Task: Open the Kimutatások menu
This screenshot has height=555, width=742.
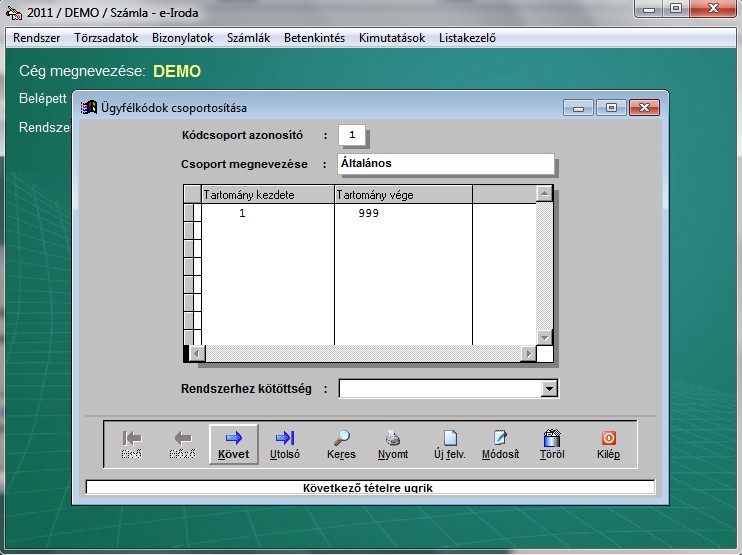Action: click(x=392, y=38)
